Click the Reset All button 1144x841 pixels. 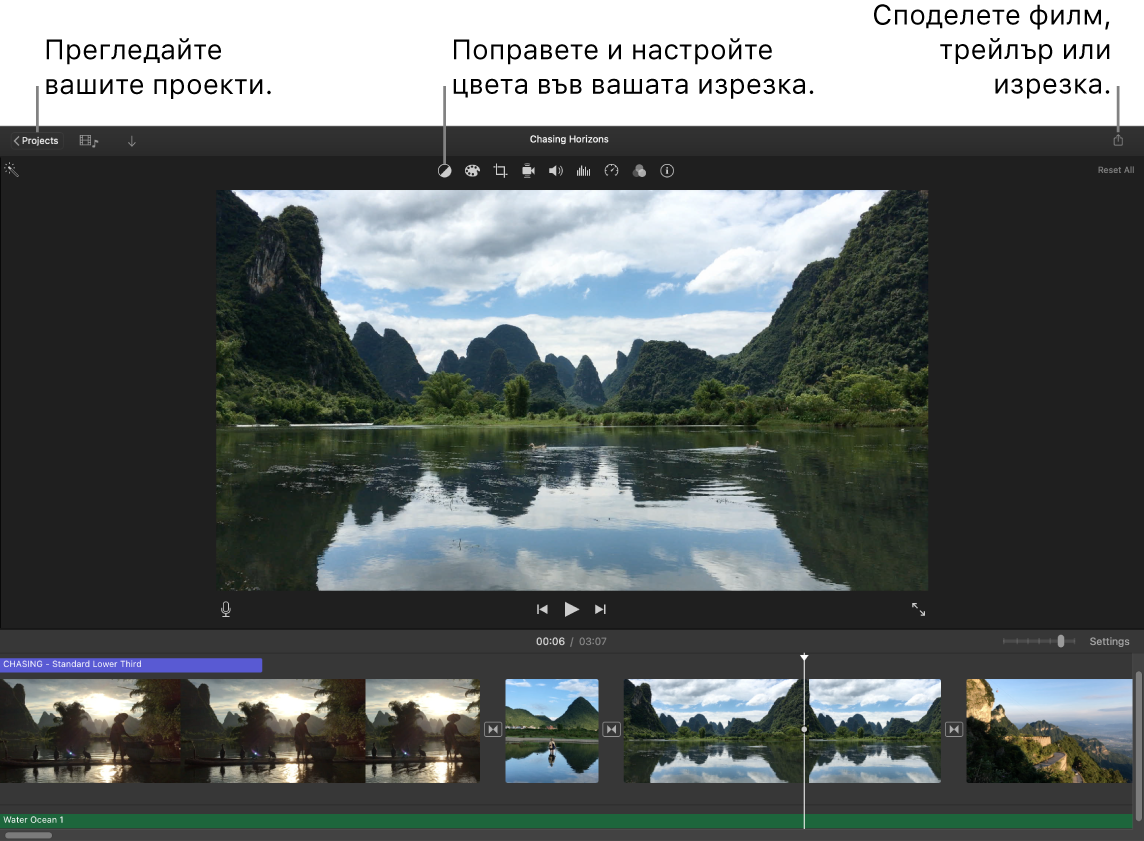pyautogui.click(x=1115, y=169)
